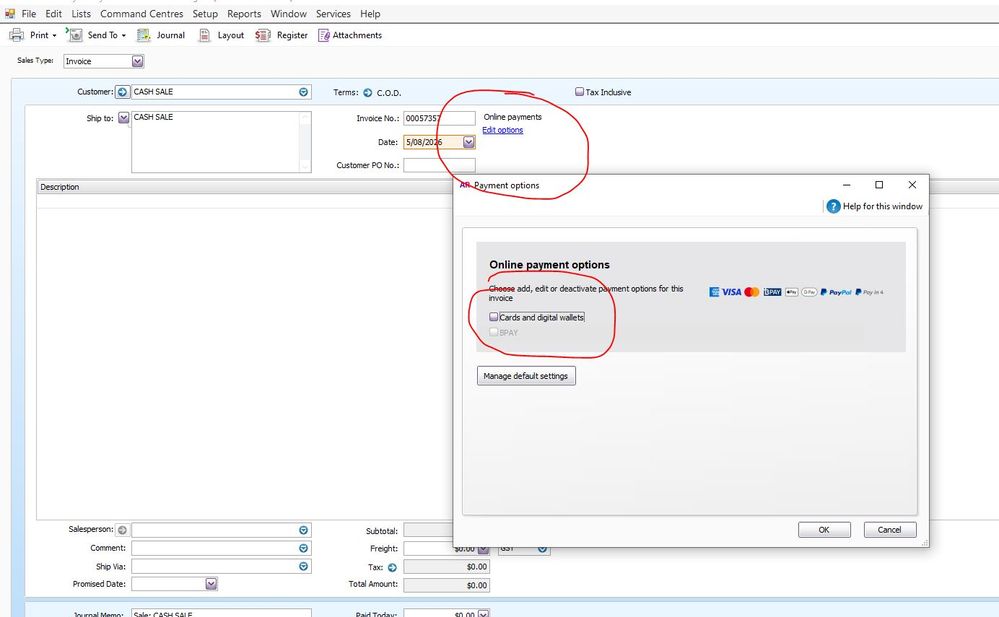This screenshot has height=617, width=999.
Task: Open the Edit menu
Action: 54,13
